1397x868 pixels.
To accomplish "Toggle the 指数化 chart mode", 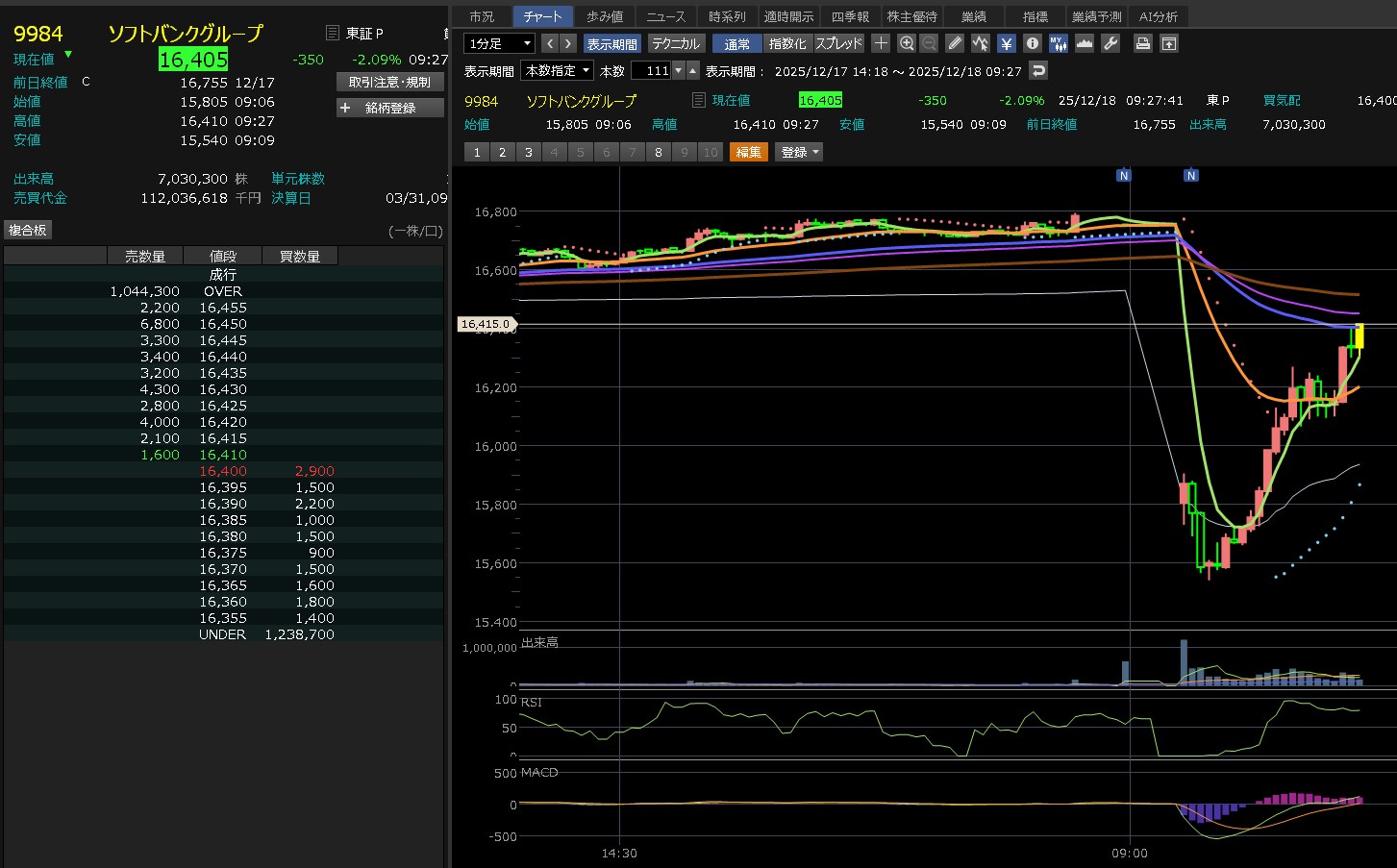I will (787, 43).
